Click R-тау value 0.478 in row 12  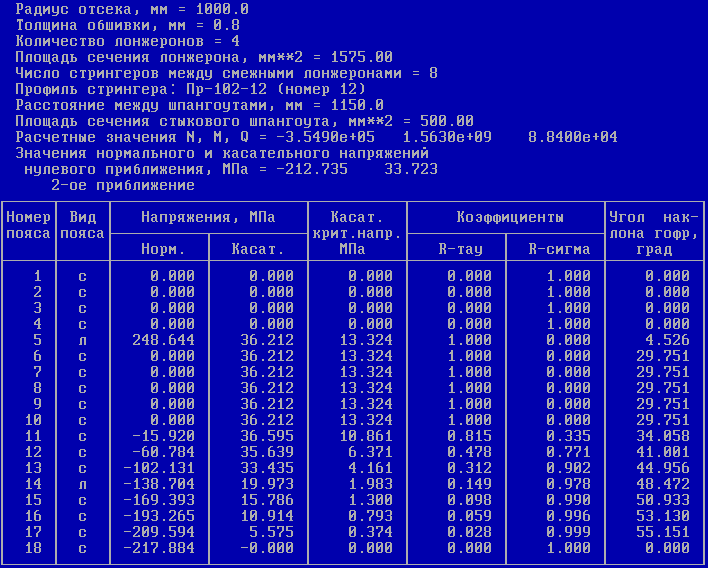click(470, 452)
